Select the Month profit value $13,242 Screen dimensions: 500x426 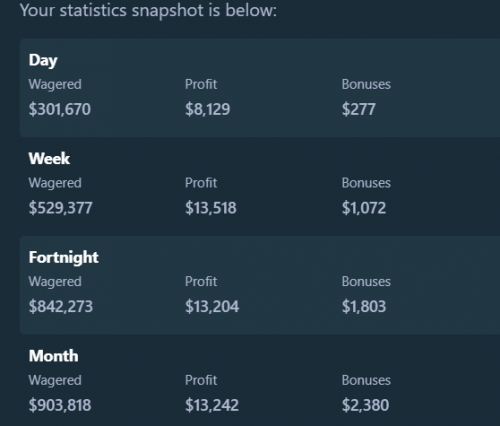(212, 405)
